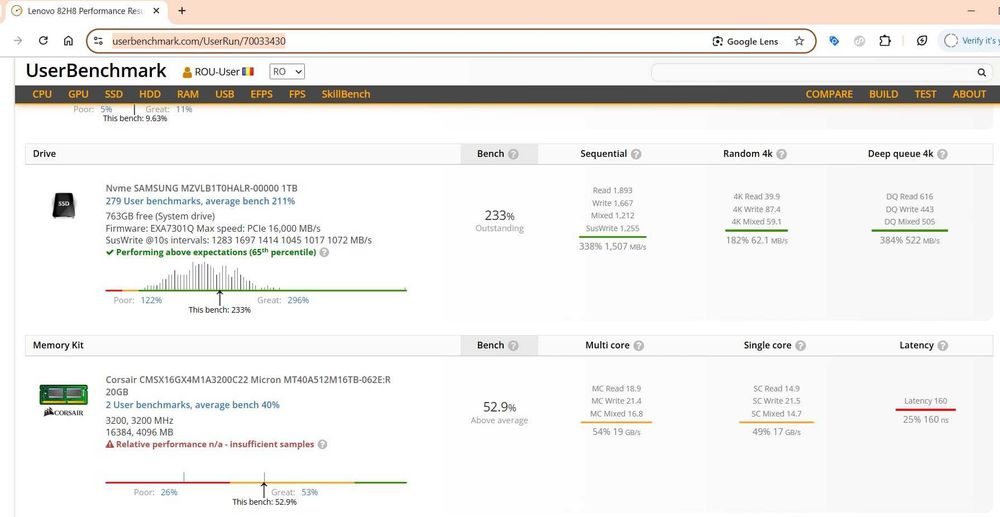Click the 52.9% Above average score
Image resolution: width=1000 pixels, height=517 pixels.
click(499, 412)
